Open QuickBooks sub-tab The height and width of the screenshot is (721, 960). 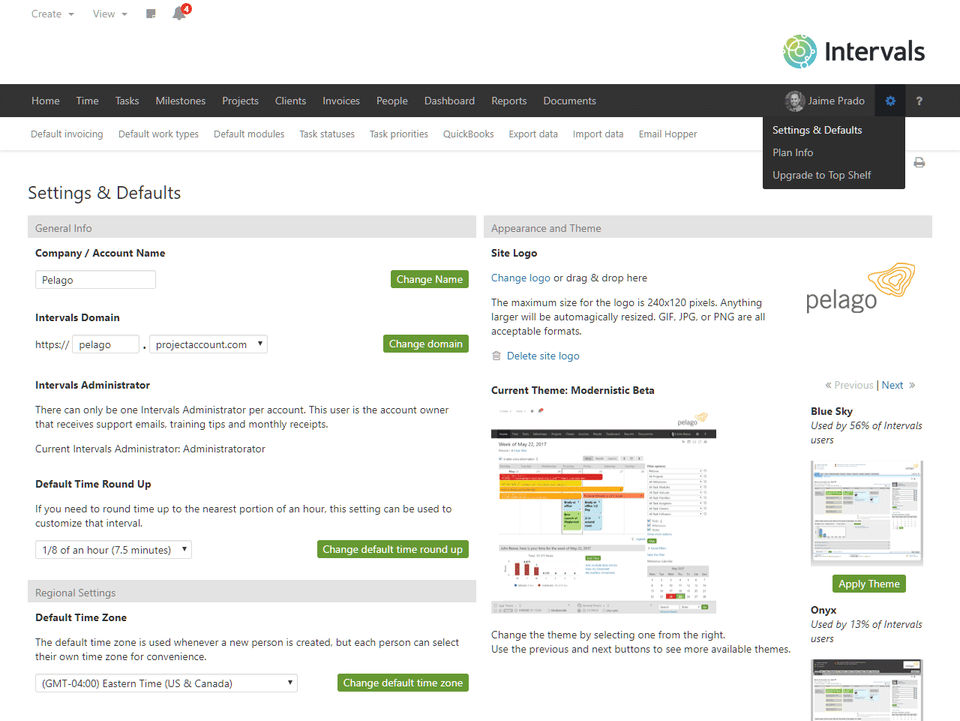468,134
